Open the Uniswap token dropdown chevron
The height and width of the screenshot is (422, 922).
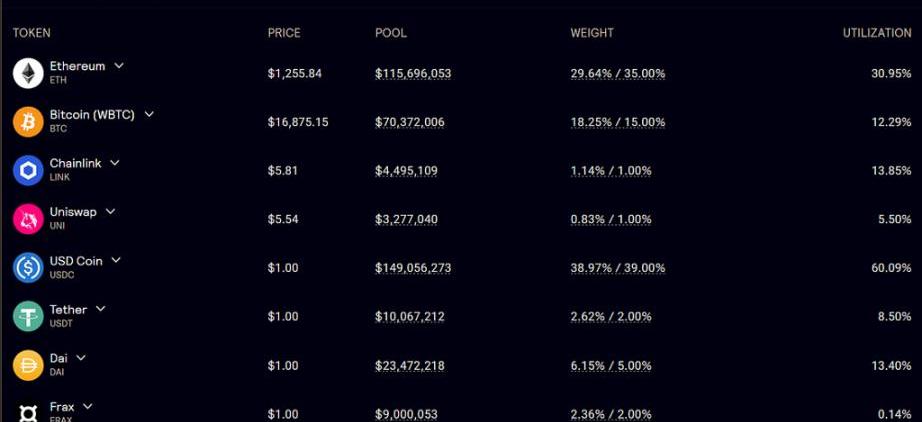click(110, 212)
